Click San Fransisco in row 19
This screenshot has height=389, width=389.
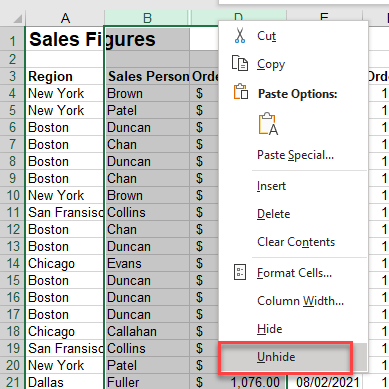pyautogui.click(x=66, y=349)
